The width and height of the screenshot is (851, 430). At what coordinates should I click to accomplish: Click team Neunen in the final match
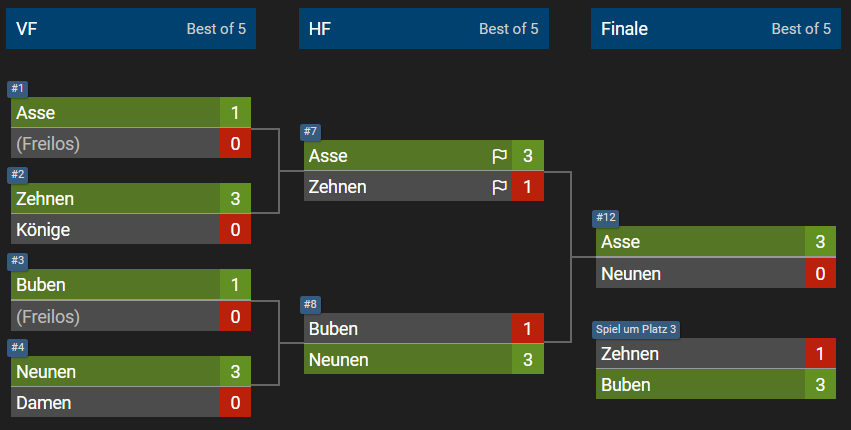click(701, 273)
